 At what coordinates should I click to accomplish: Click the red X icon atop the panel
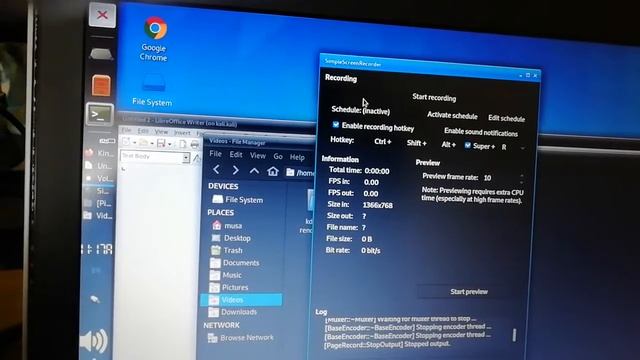click(x=102, y=15)
